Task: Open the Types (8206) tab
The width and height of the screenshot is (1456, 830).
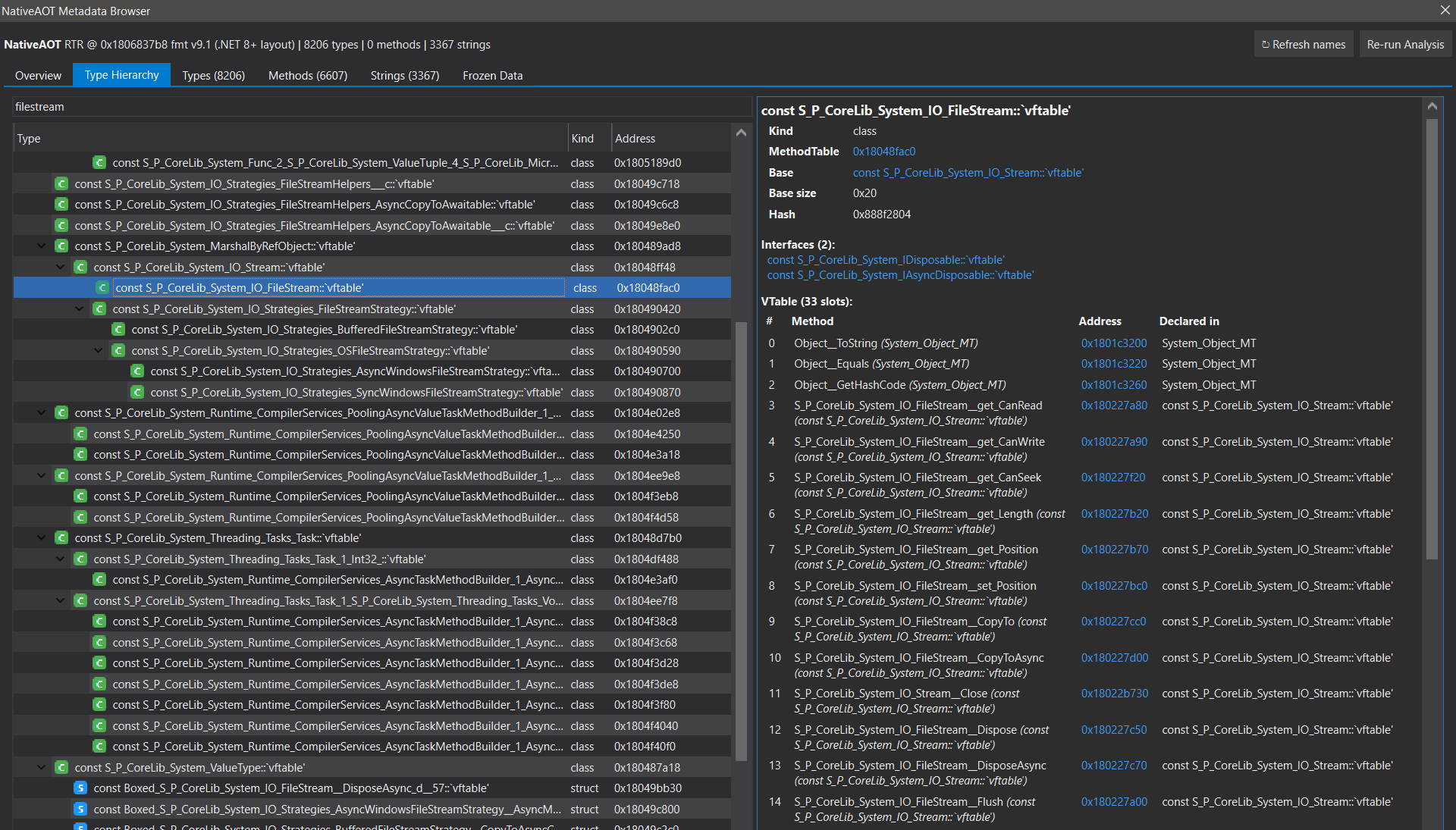Action: tap(214, 76)
